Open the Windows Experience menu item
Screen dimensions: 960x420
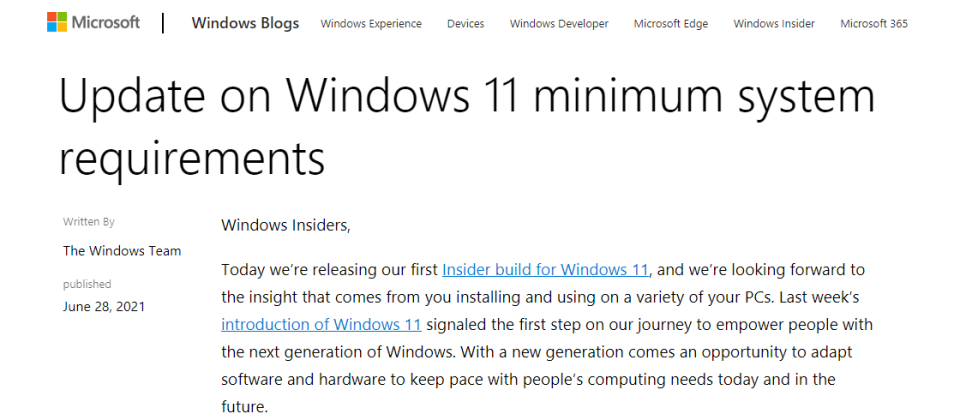[x=371, y=24]
